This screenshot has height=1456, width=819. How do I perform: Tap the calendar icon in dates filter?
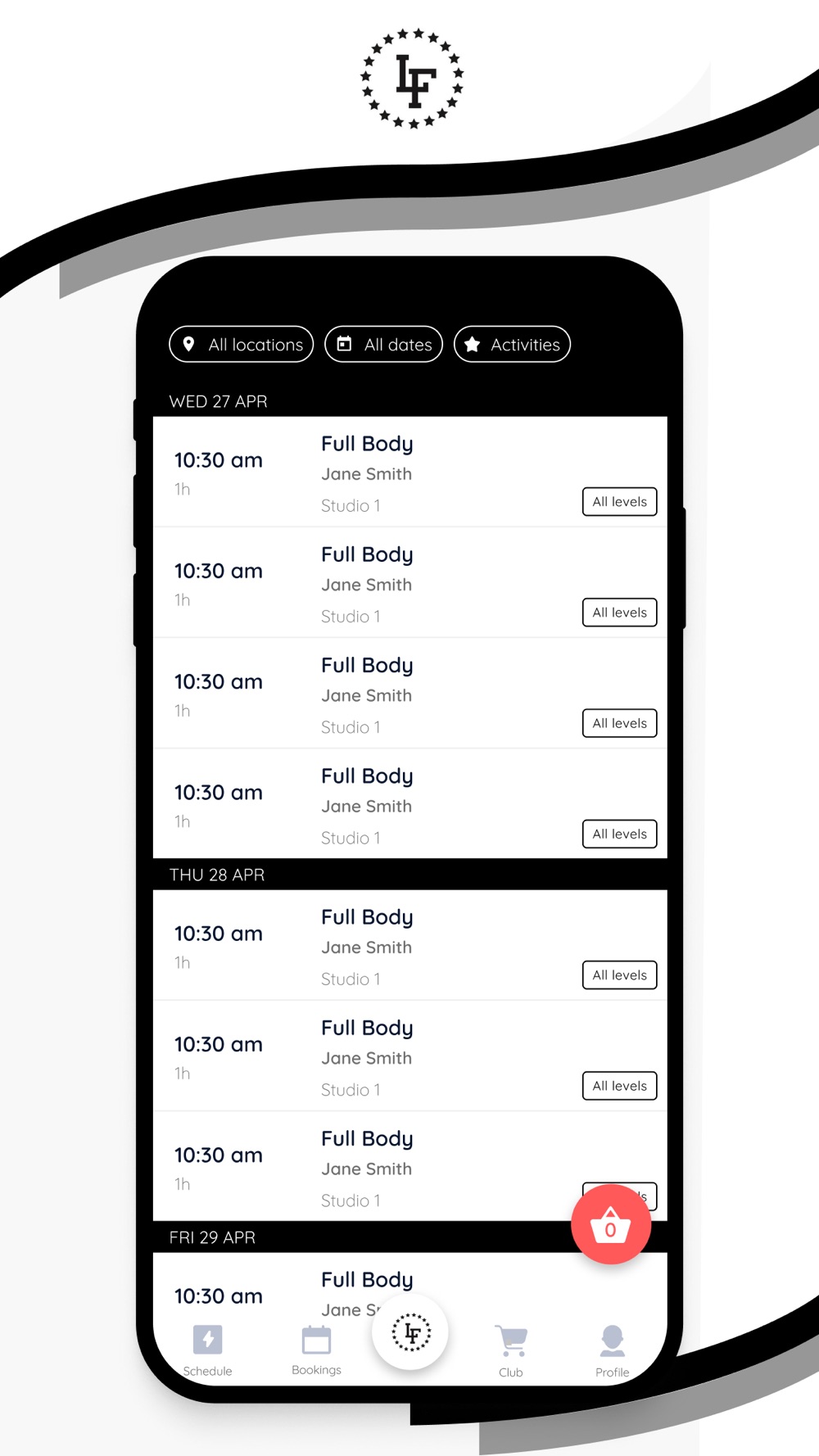(345, 344)
